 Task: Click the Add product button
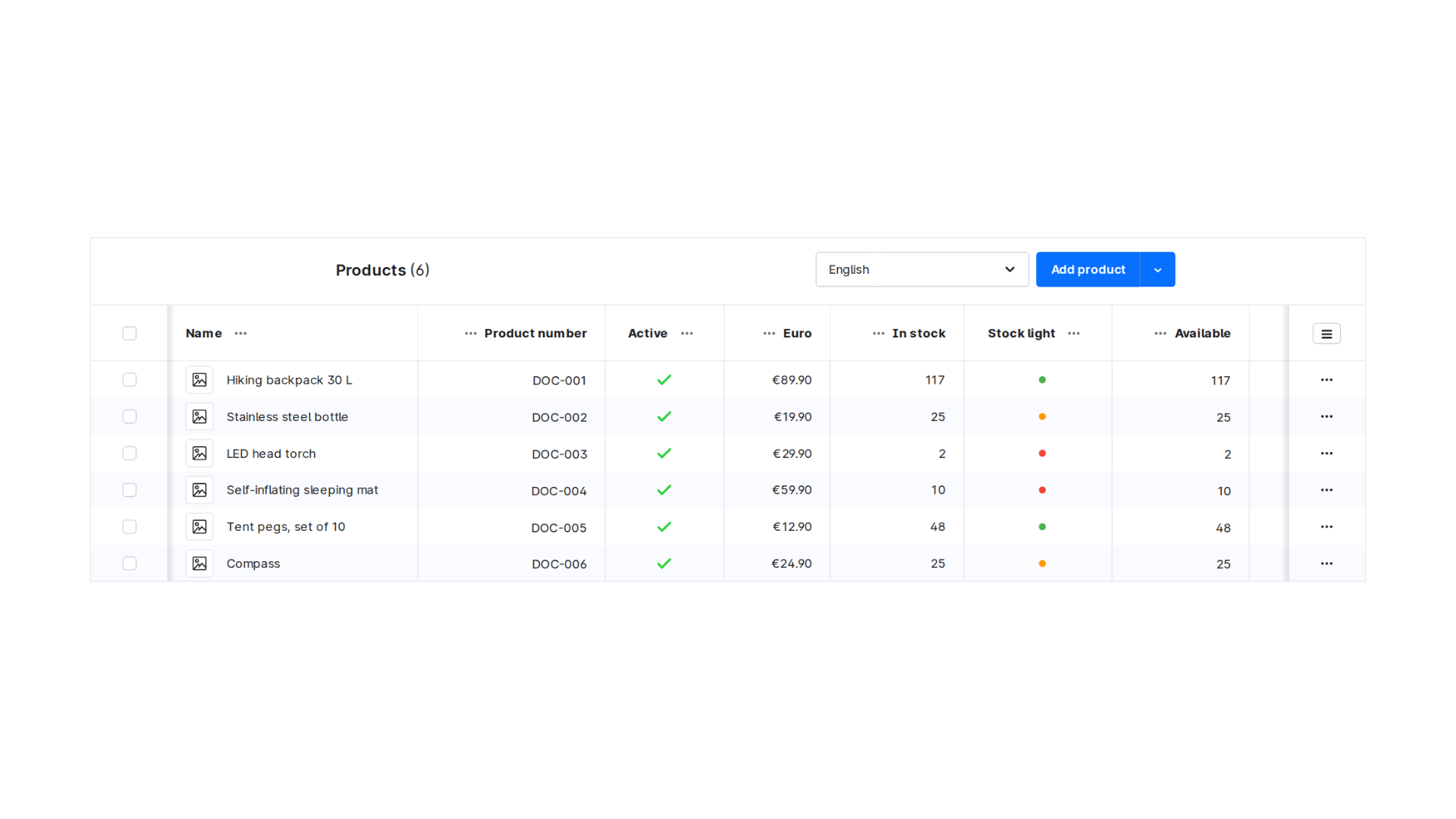tap(1088, 269)
